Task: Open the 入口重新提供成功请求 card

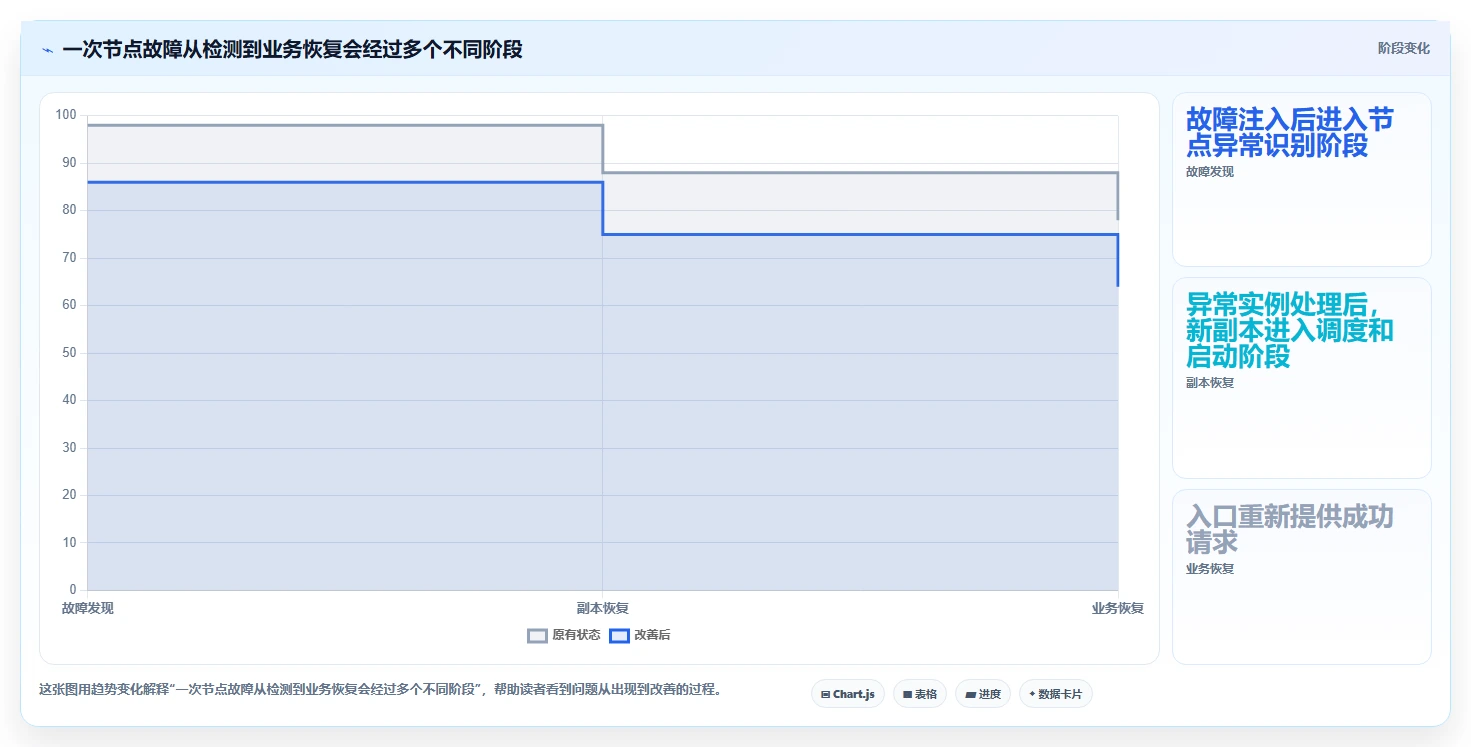Action: pos(1302,577)
